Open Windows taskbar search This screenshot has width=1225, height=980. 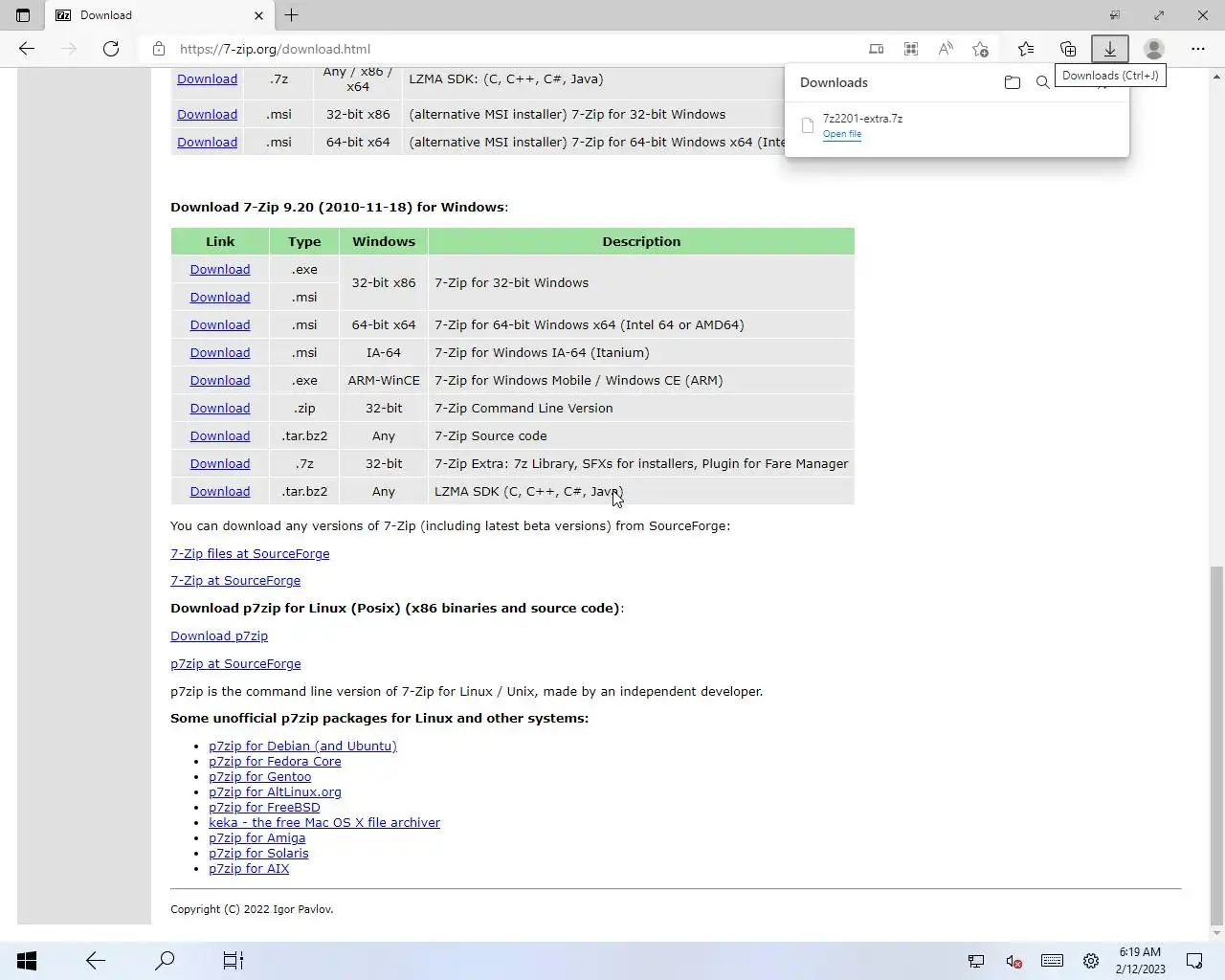[165, 961]
